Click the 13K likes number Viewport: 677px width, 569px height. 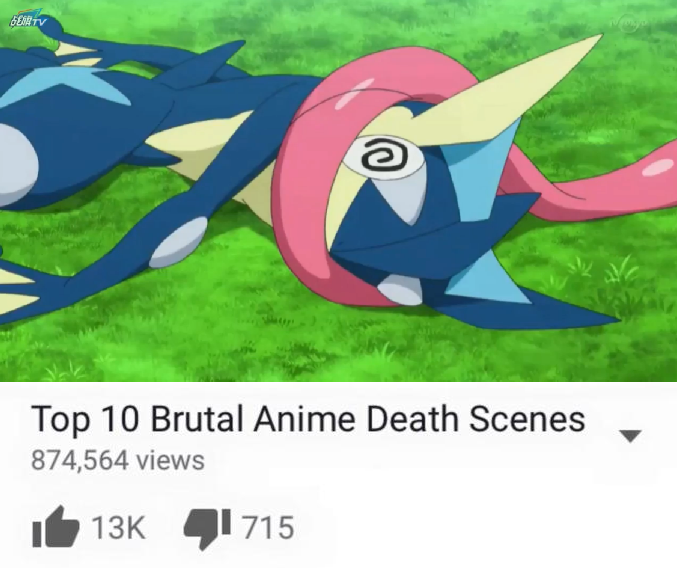coord(119,528)
